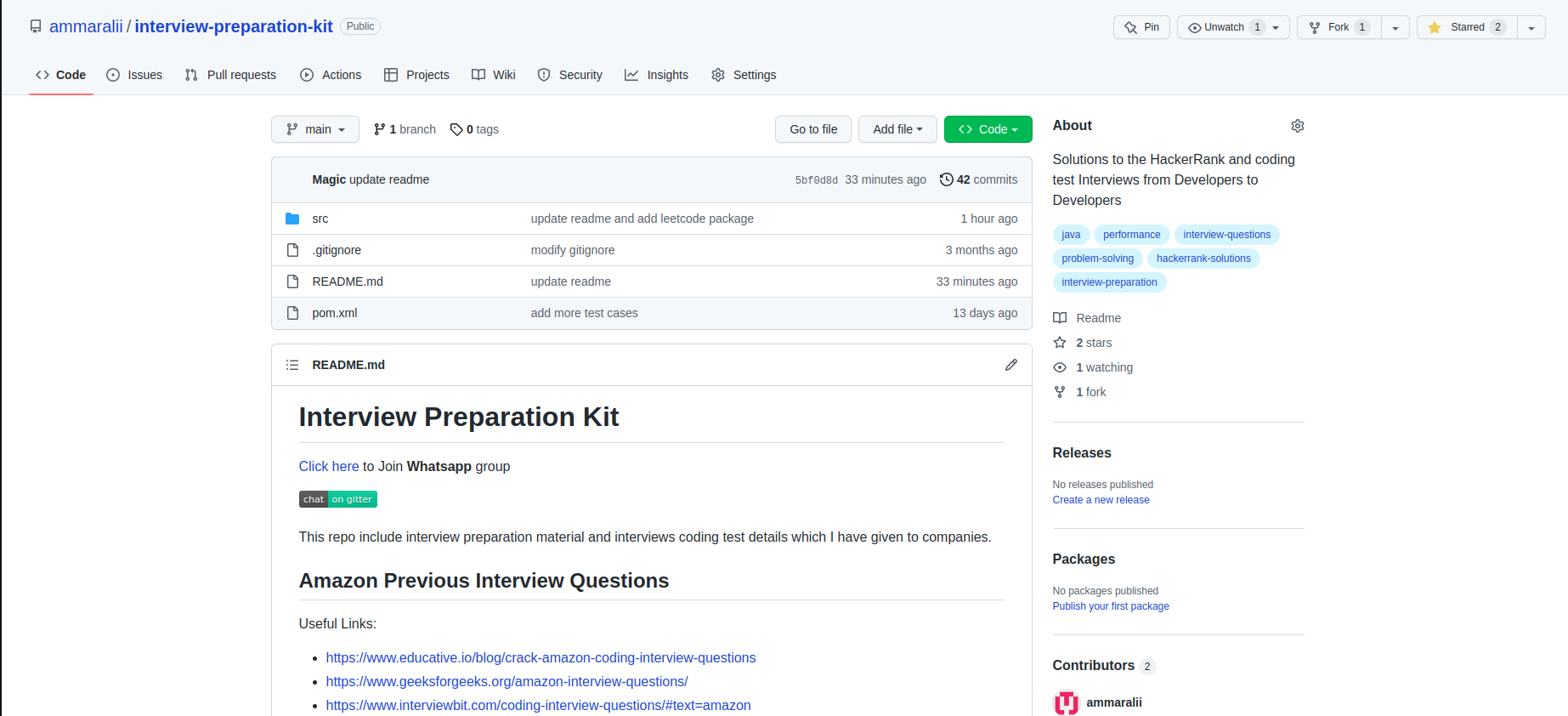The width and height of the screenshot is (1568, 716).
Task: Open the Security tab
Action: (570, 75)
